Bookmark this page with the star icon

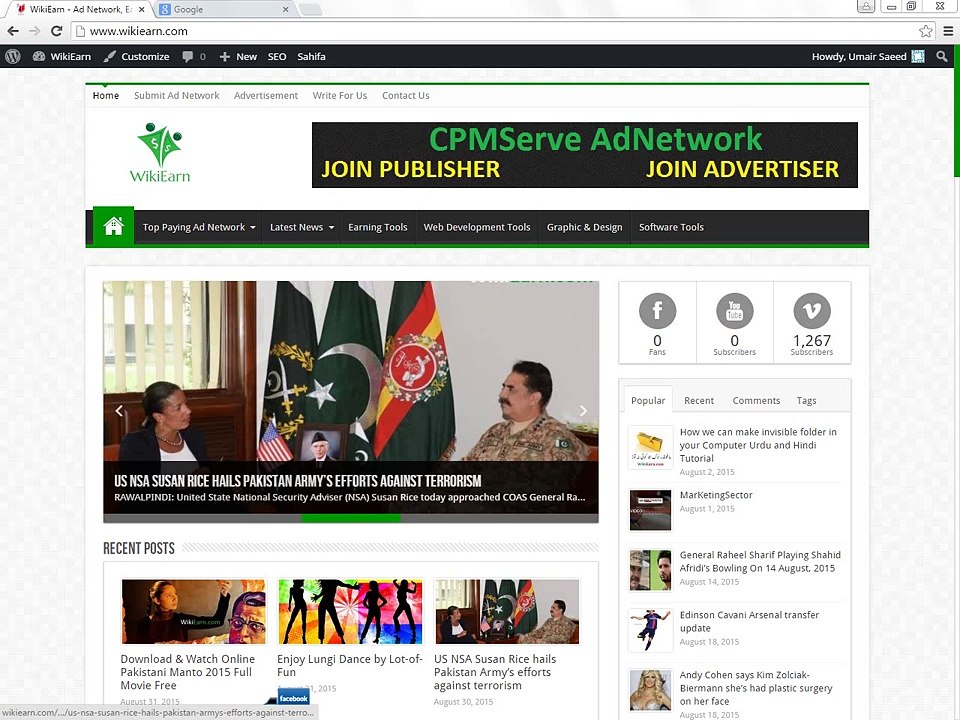pos(925,31)
